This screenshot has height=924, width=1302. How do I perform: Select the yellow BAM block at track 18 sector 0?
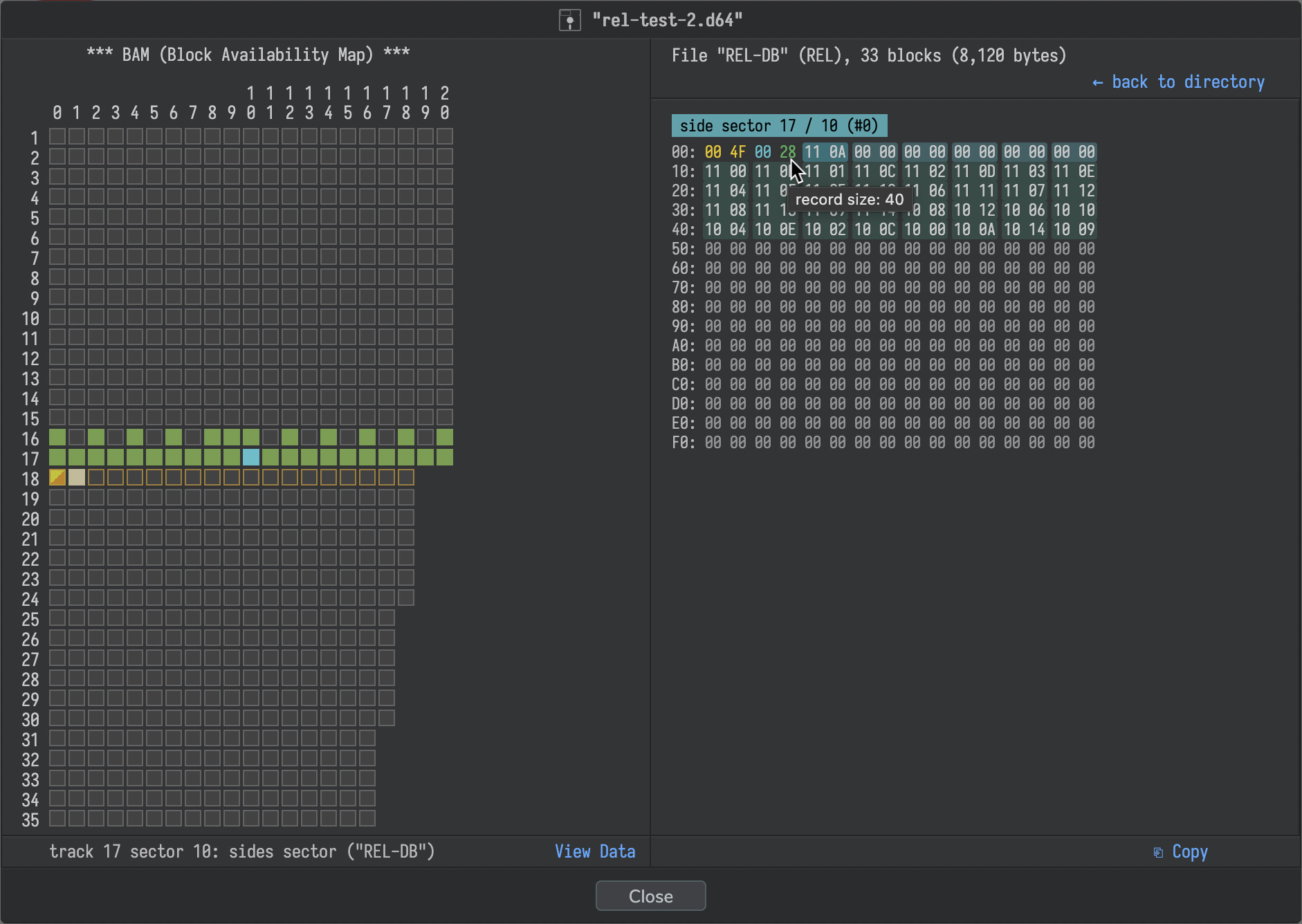(x=57, y=477)
